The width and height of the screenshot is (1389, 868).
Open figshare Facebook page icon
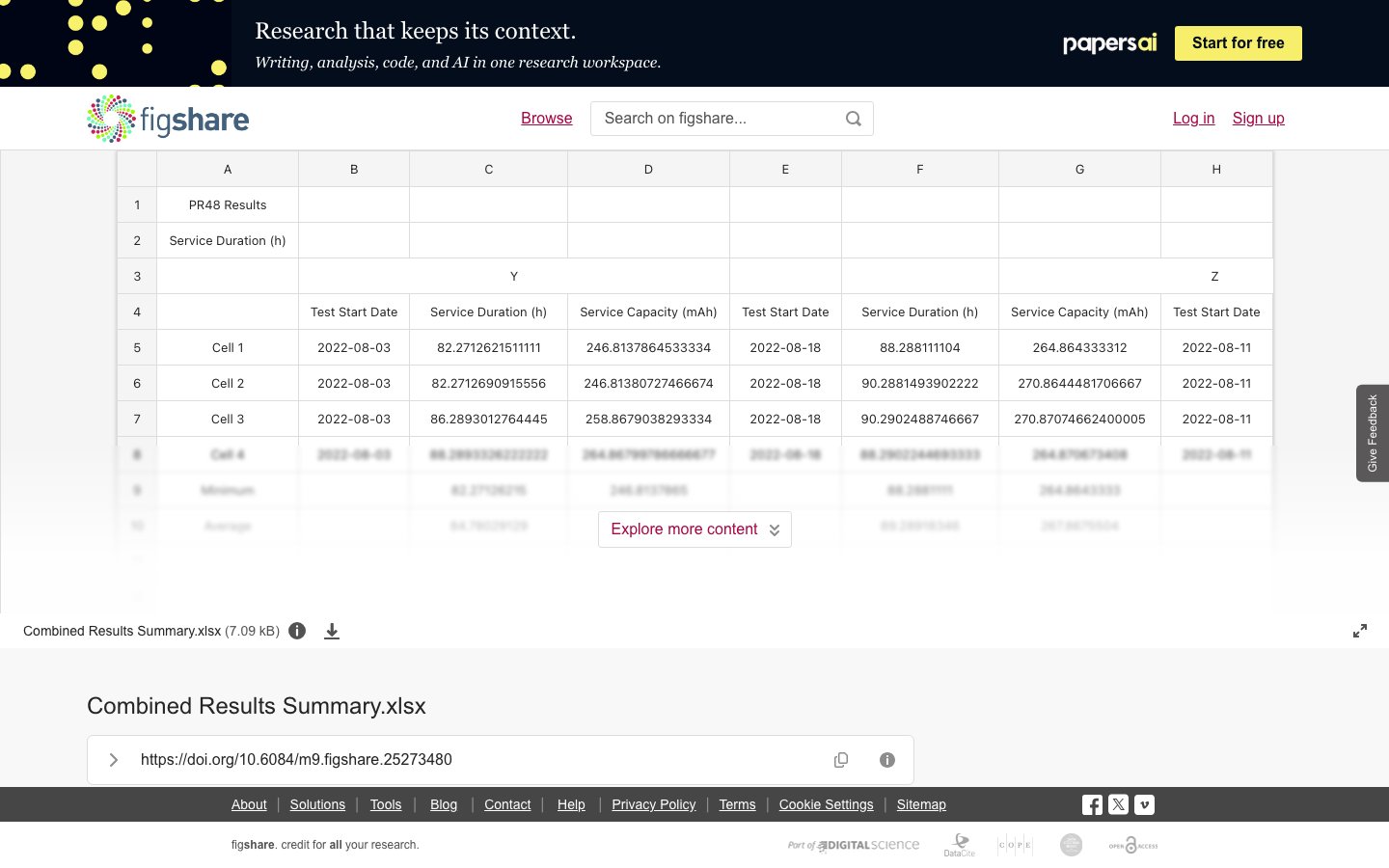click(1092, 804)
